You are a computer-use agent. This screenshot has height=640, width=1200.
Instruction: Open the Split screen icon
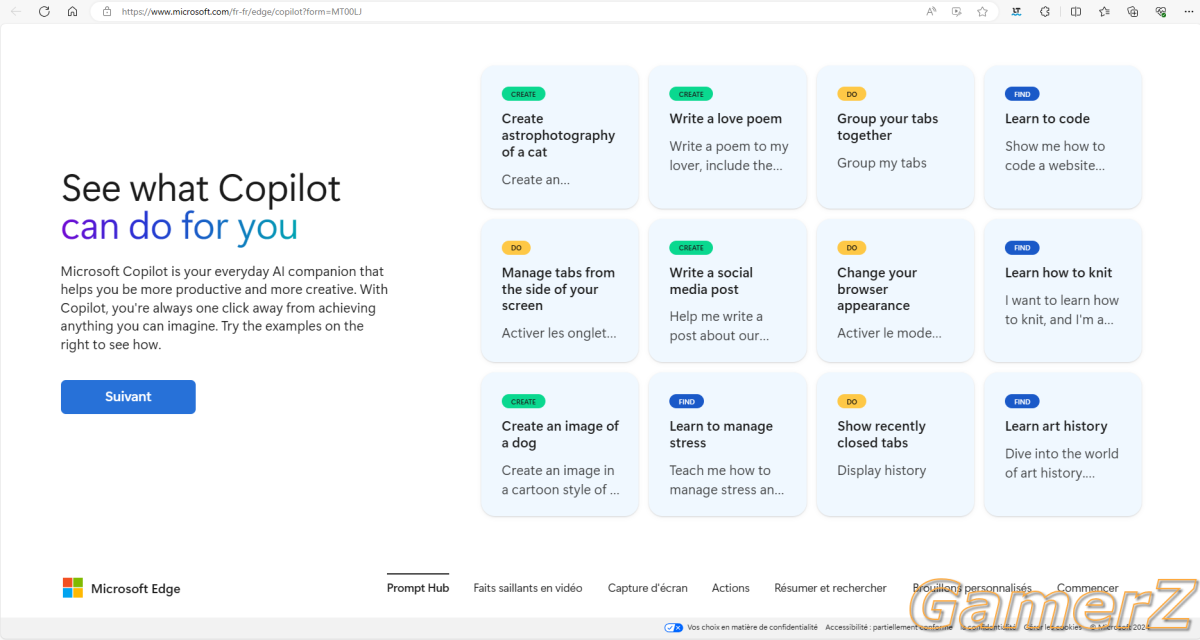point(1075,12)
